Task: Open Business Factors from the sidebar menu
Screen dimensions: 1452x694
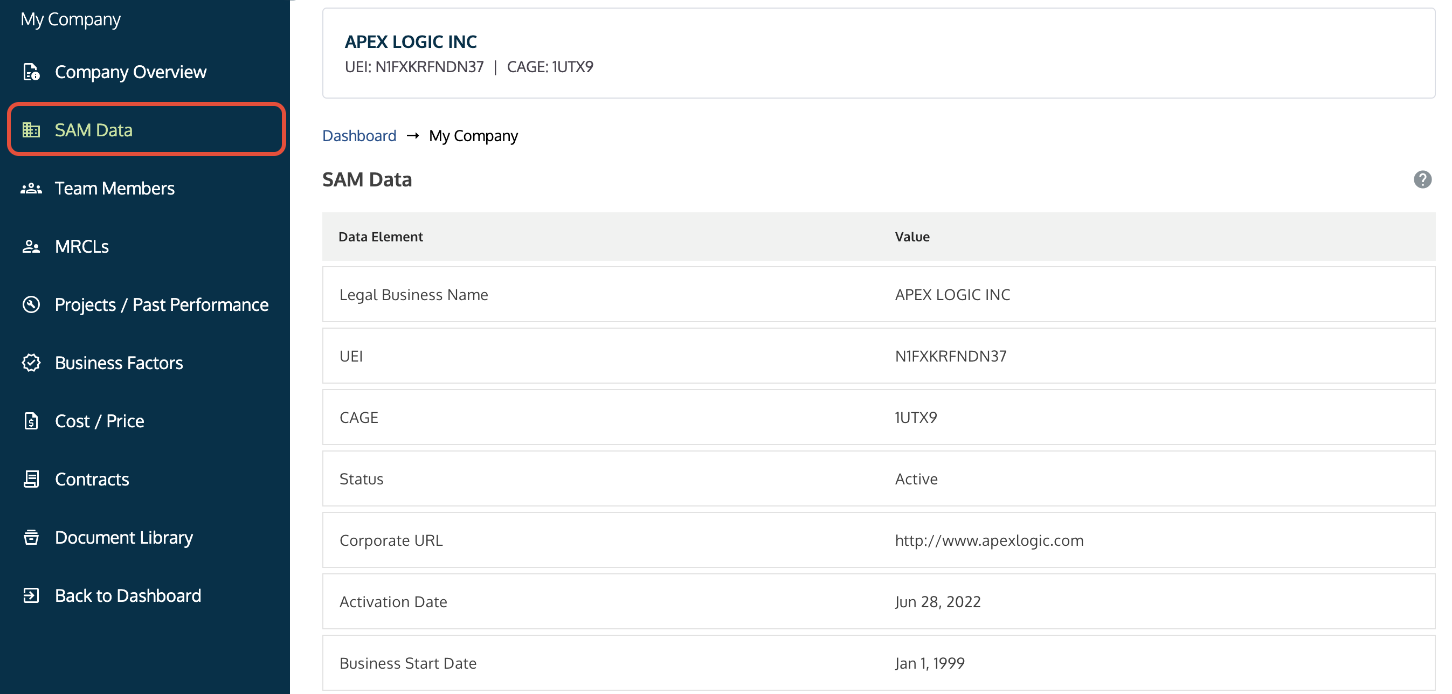Action: [x=118, y=362]
